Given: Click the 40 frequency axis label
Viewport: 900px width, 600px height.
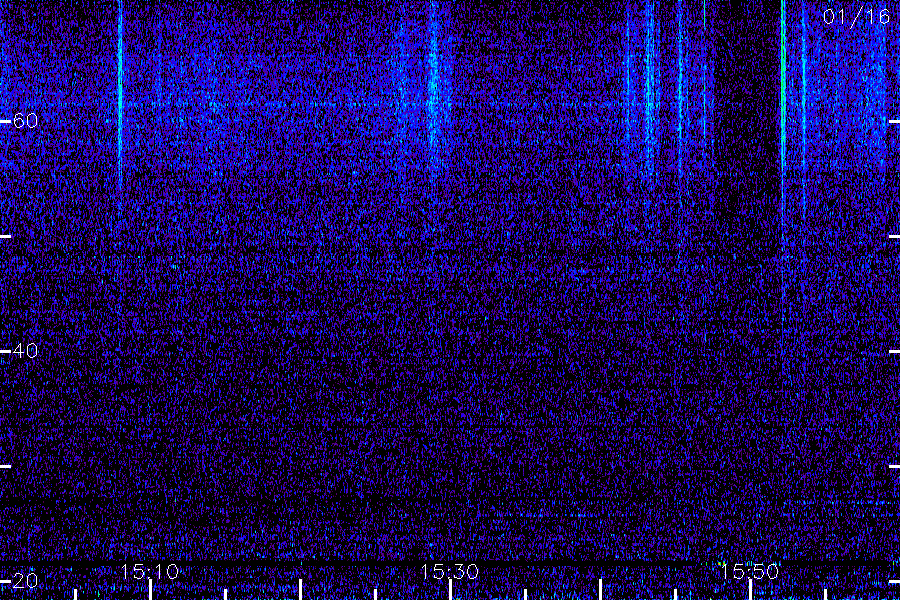Looking at the screenshot, I should point(25,350).
